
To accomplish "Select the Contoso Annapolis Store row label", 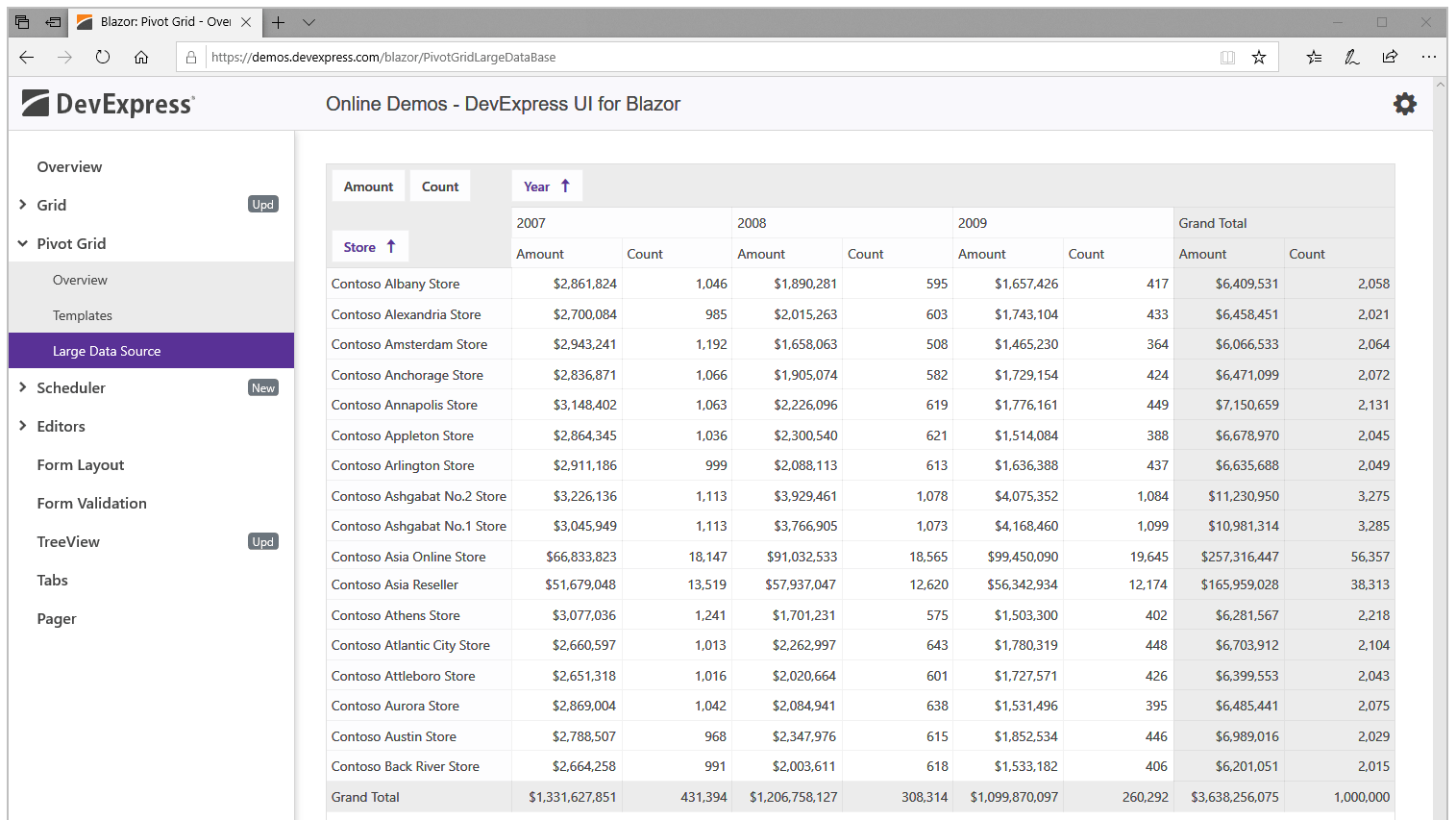I will coord(405,405).
